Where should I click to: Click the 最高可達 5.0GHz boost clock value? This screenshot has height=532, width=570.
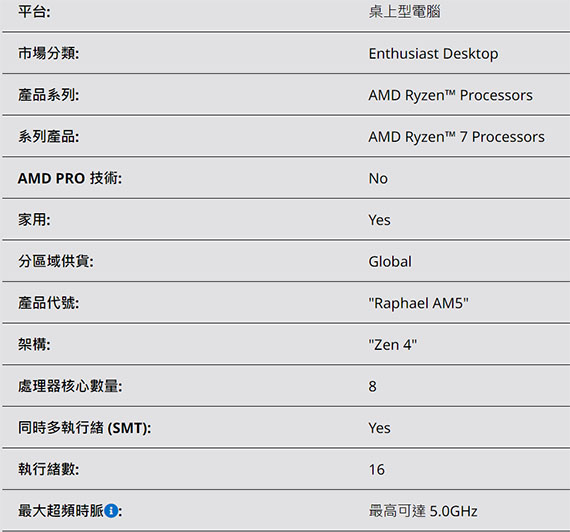(423, 511)
